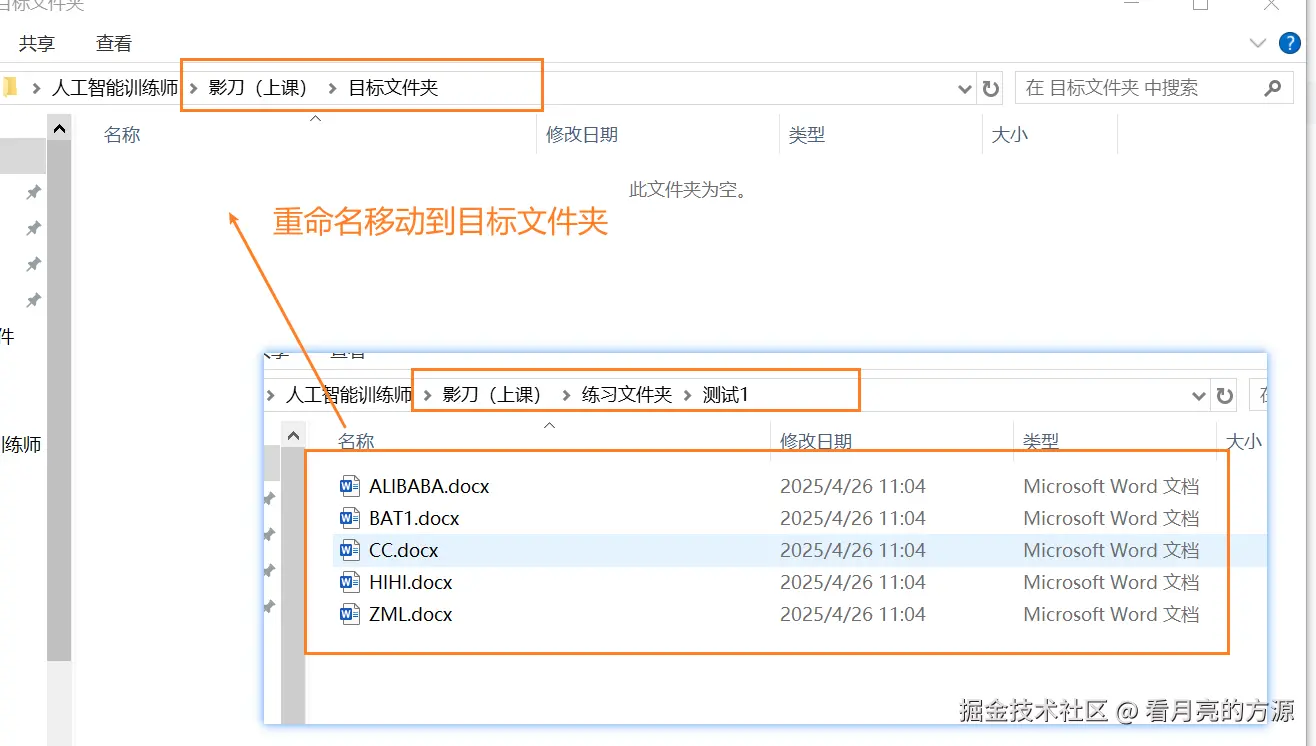1316x746 pixels.
Task: Click the folder icon in top address bar
Action: 10,88
